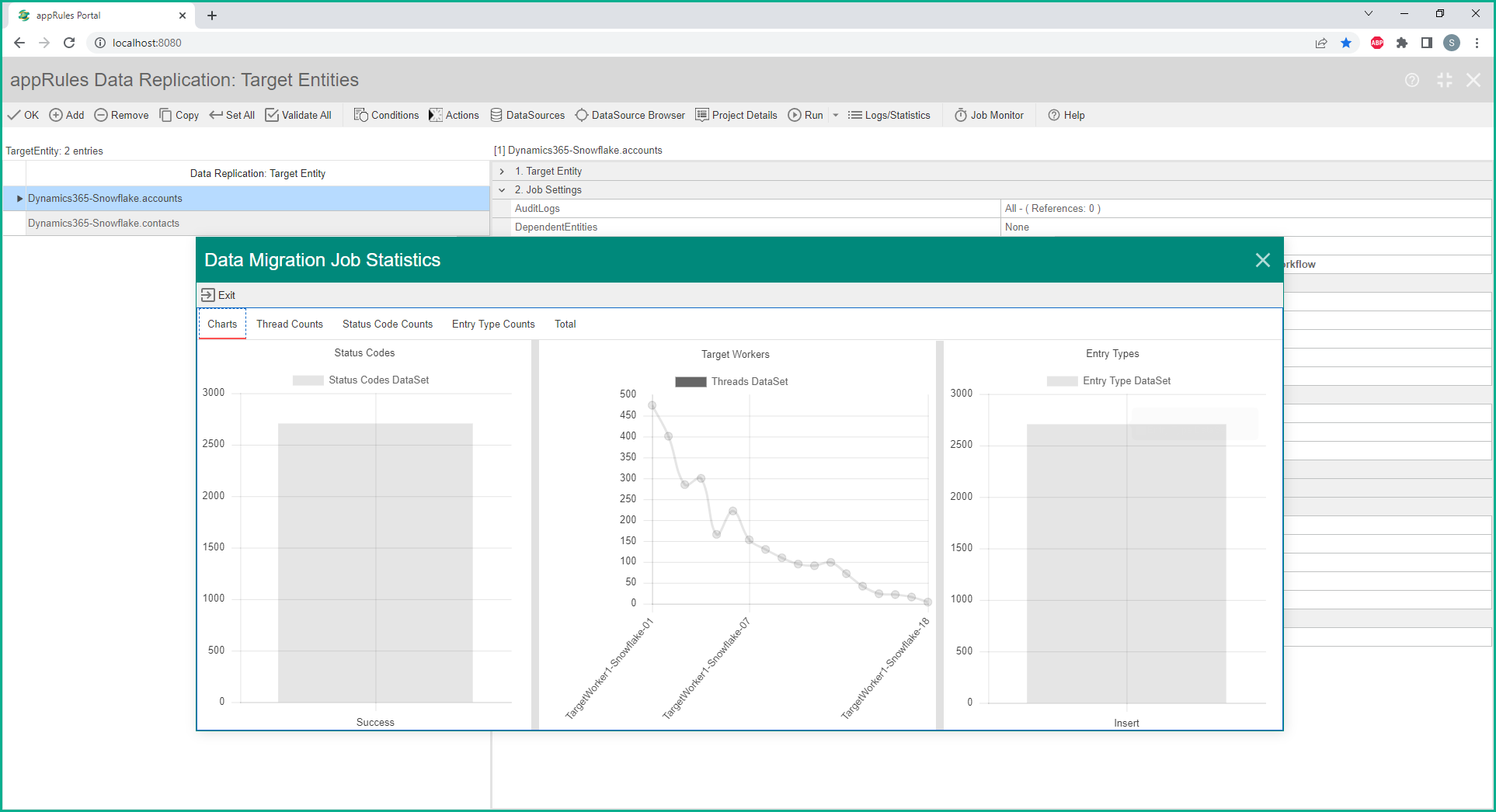Open Logs/Statistics from toolbar
Image resolution: width=1496 pixels, height=812 pixels.
[889, 115]
